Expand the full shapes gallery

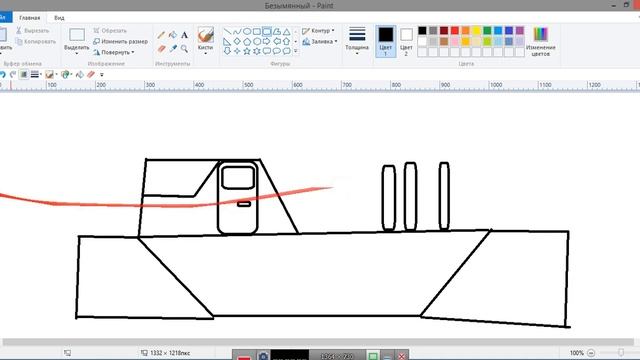coord(296,51)
